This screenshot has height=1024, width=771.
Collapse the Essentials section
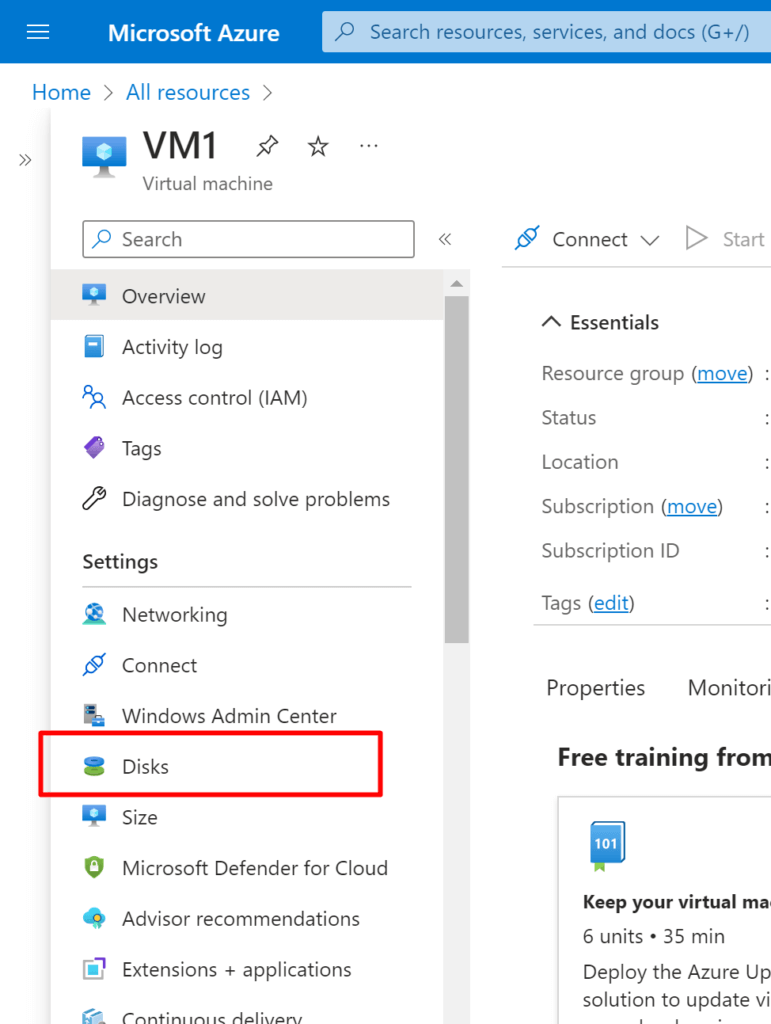pos(551,322)
